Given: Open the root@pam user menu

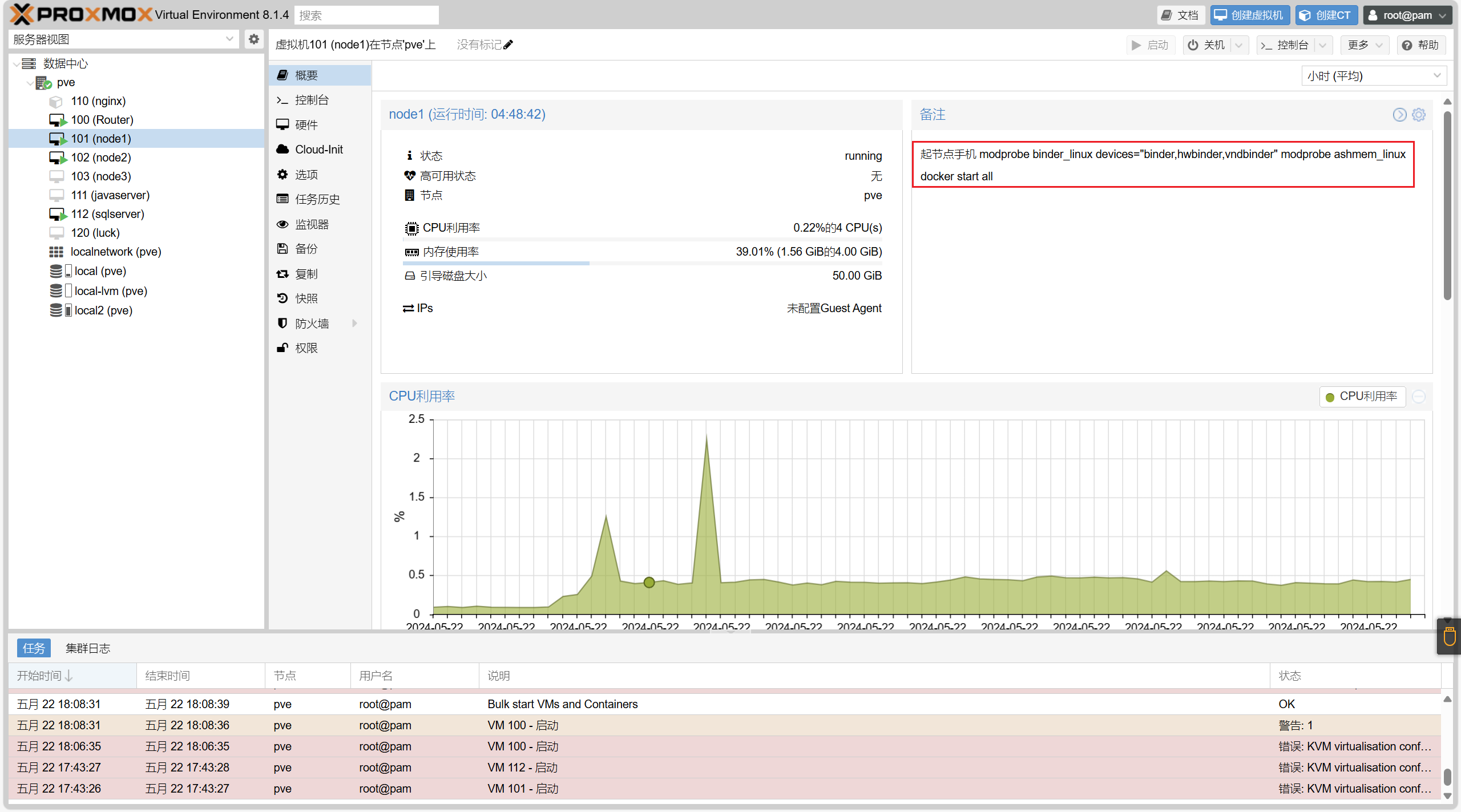Looking at the screenshot, I should 1407,15.
